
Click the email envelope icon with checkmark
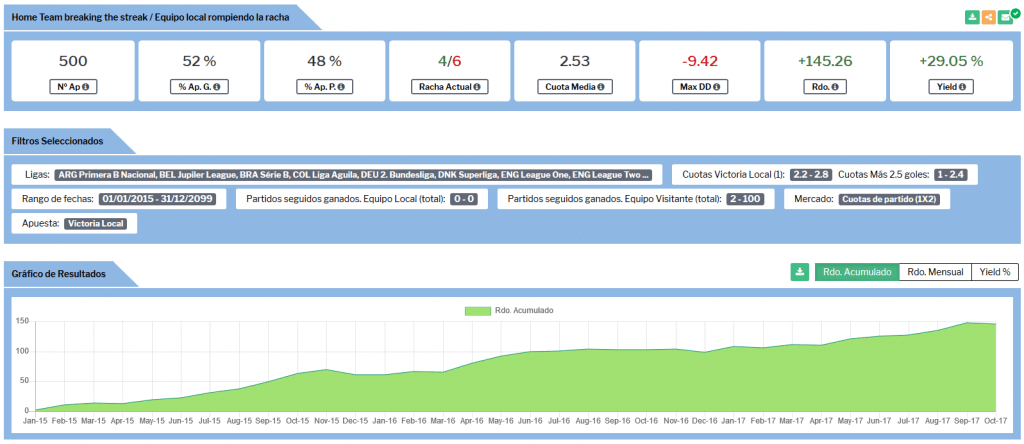1005,17
